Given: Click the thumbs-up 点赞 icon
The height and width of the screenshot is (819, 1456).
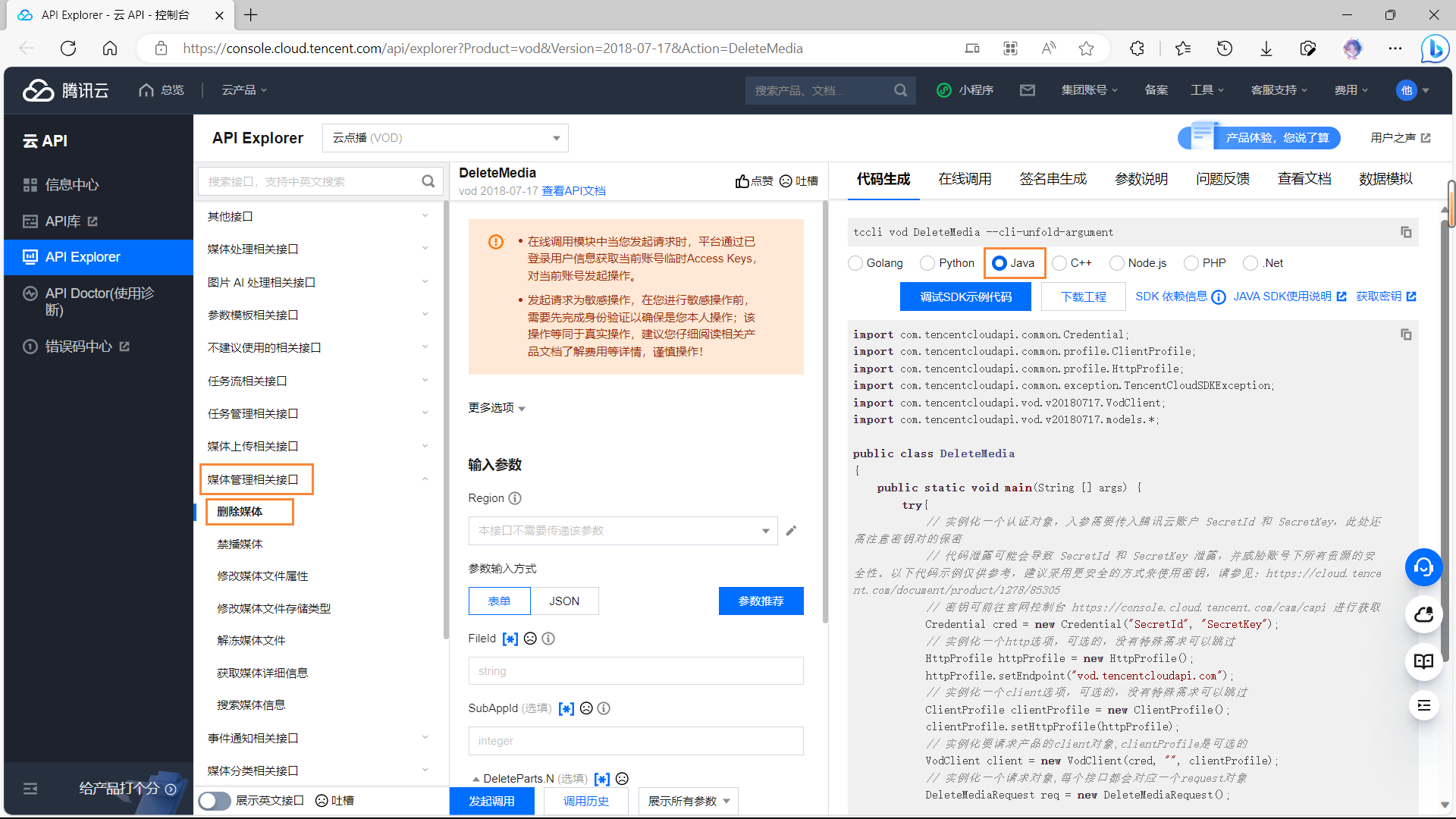Looking at the screenshot, I should (x=742, y=181).
